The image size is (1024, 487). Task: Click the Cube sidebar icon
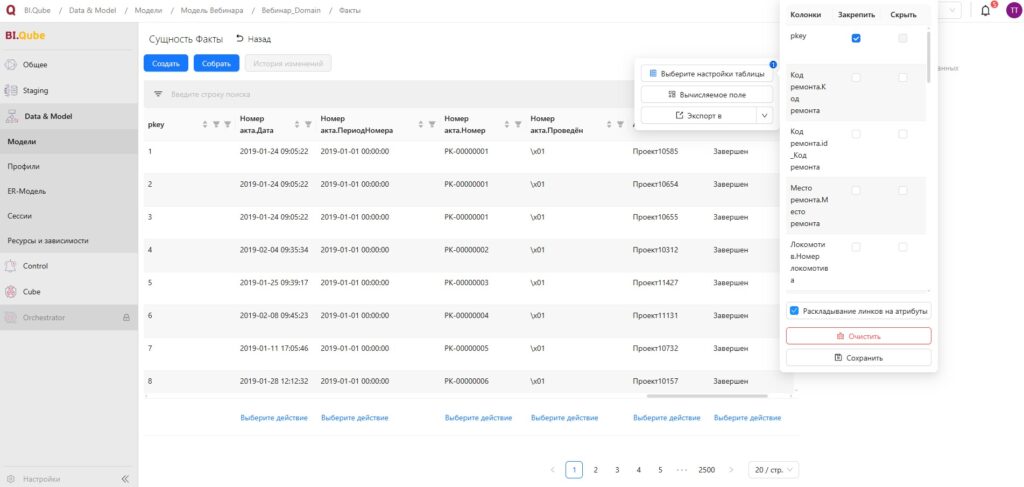(x=10, y=292)
